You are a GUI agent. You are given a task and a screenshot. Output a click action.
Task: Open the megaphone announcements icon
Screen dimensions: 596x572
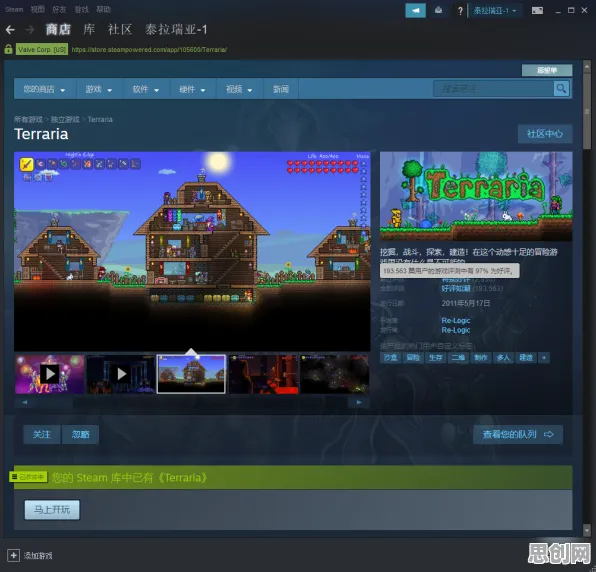(x=415, y=11)
